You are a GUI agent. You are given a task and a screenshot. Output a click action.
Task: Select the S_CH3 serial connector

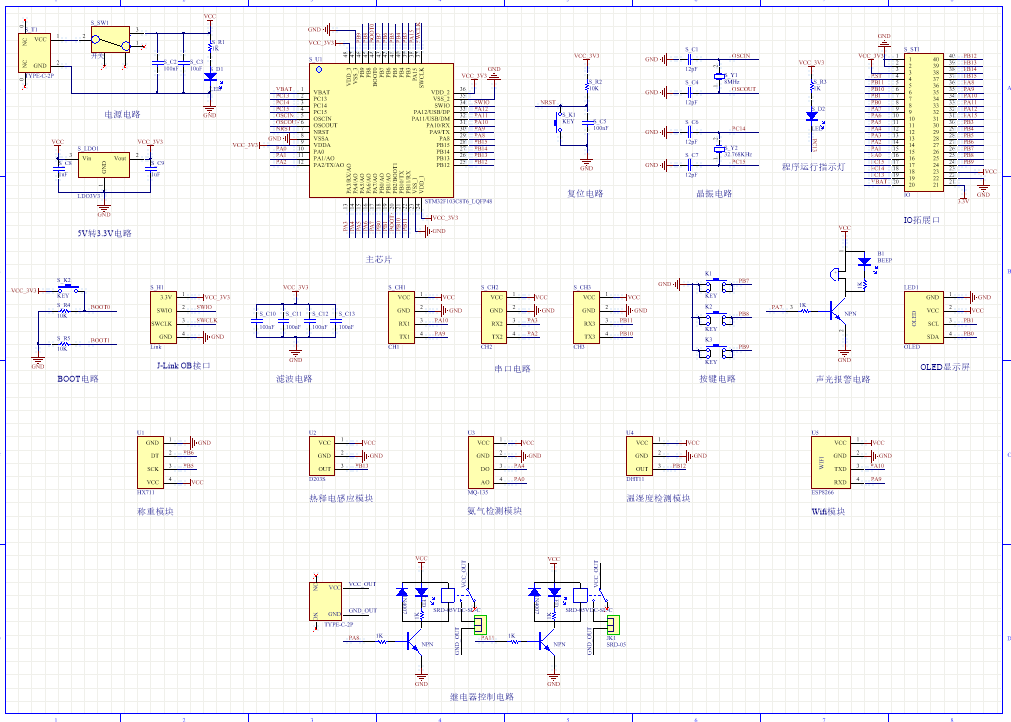[586, 317]
